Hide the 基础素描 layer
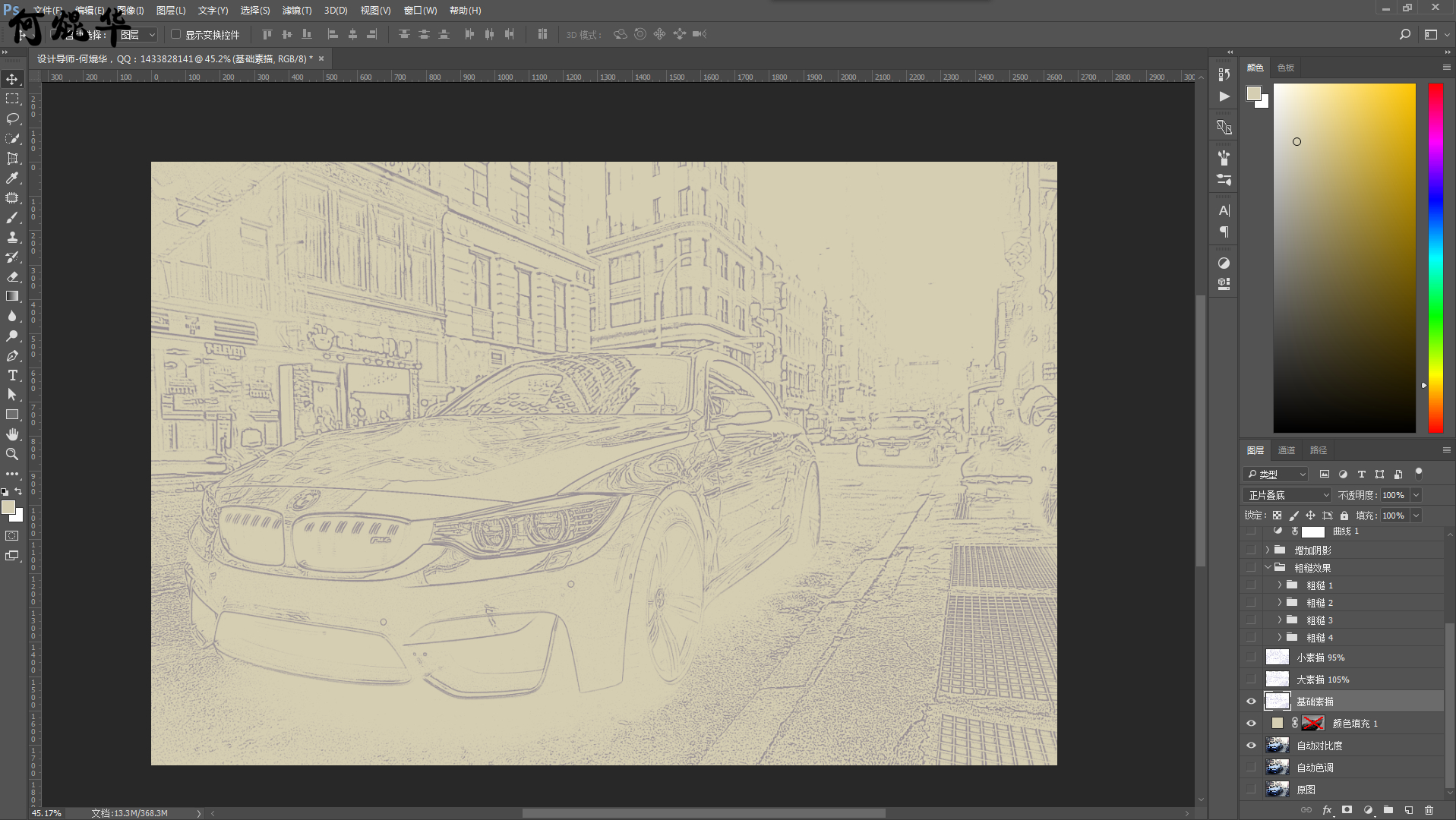This screenshot has height=820, width=1456. pos(1251,702)
